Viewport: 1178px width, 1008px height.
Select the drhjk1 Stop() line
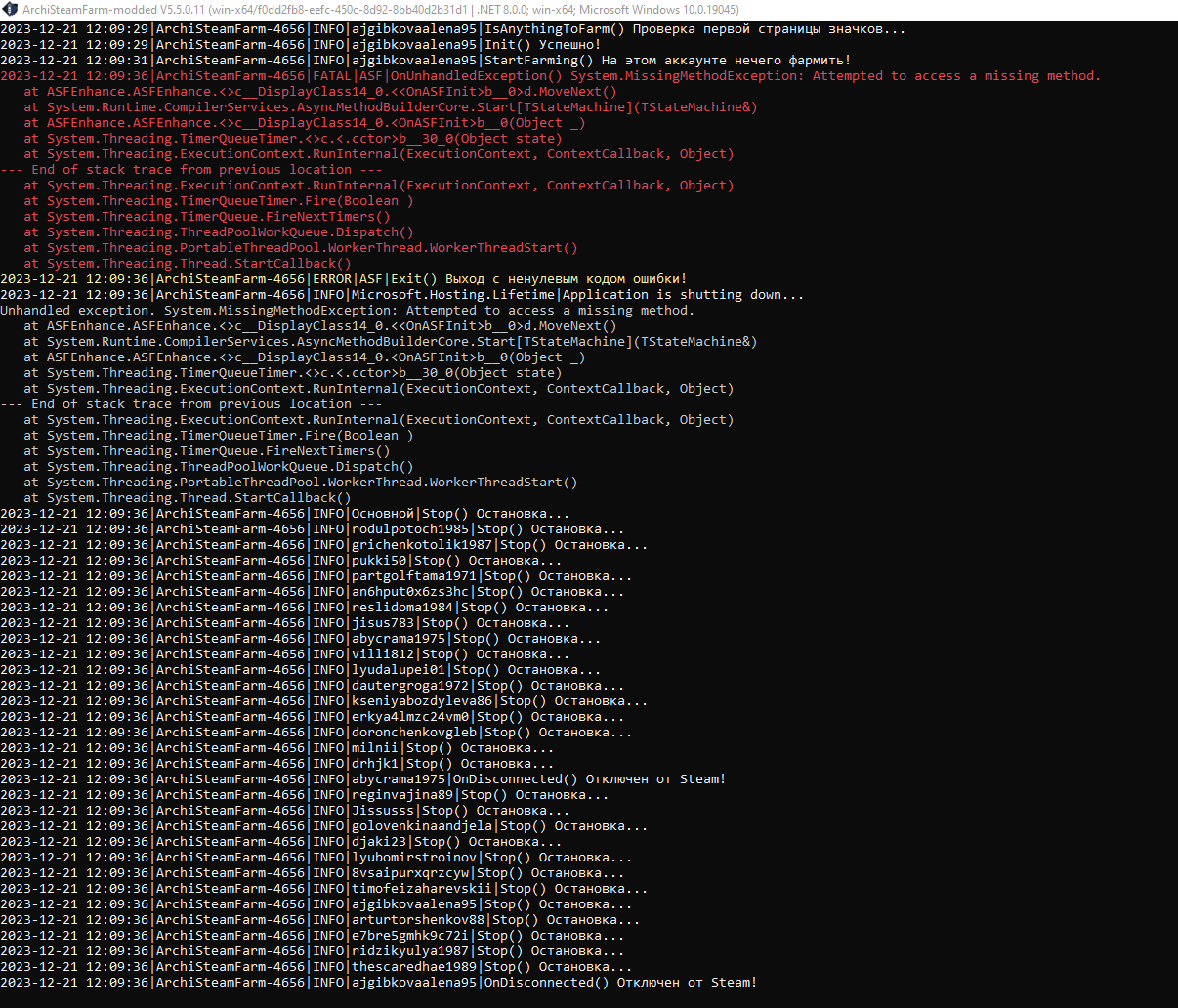[277, 764]
